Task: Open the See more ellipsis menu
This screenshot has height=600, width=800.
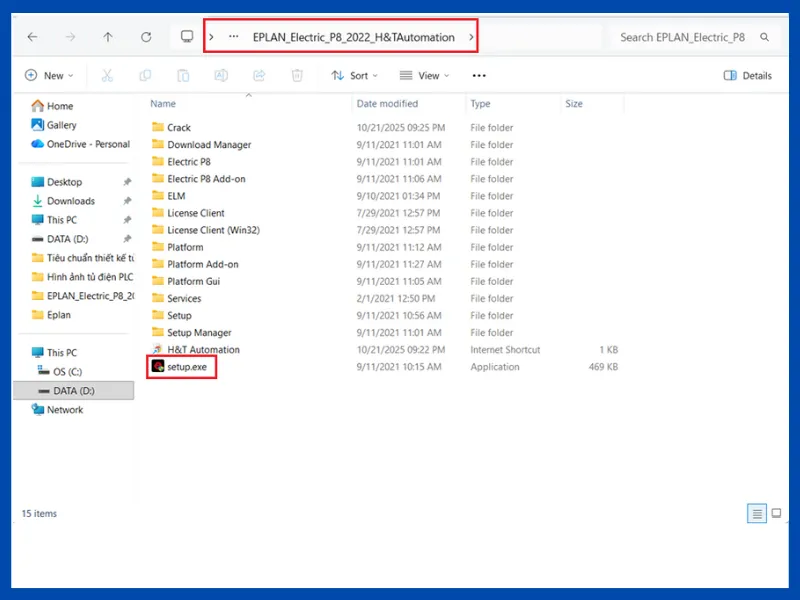Action: [x=479, y=75]
